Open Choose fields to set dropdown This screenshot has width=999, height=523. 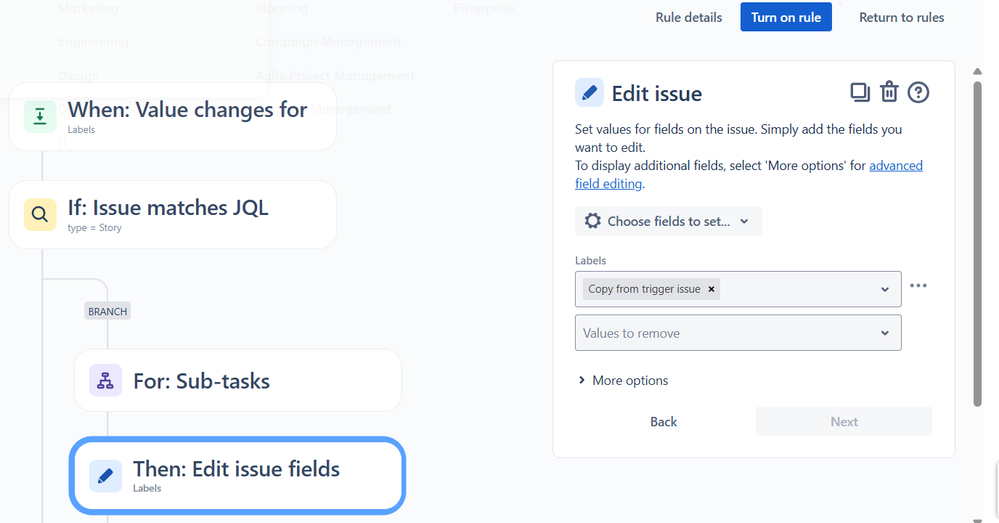pyautogui.click(x=668, y=221)
